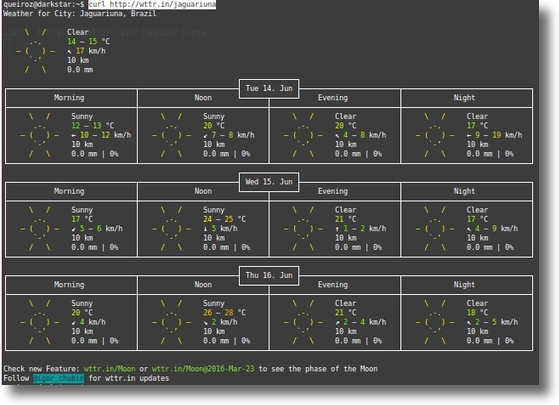Select the Thu 16. Jun date header
Viewport: 559px width, 405px height.
[x=269, y=275]
